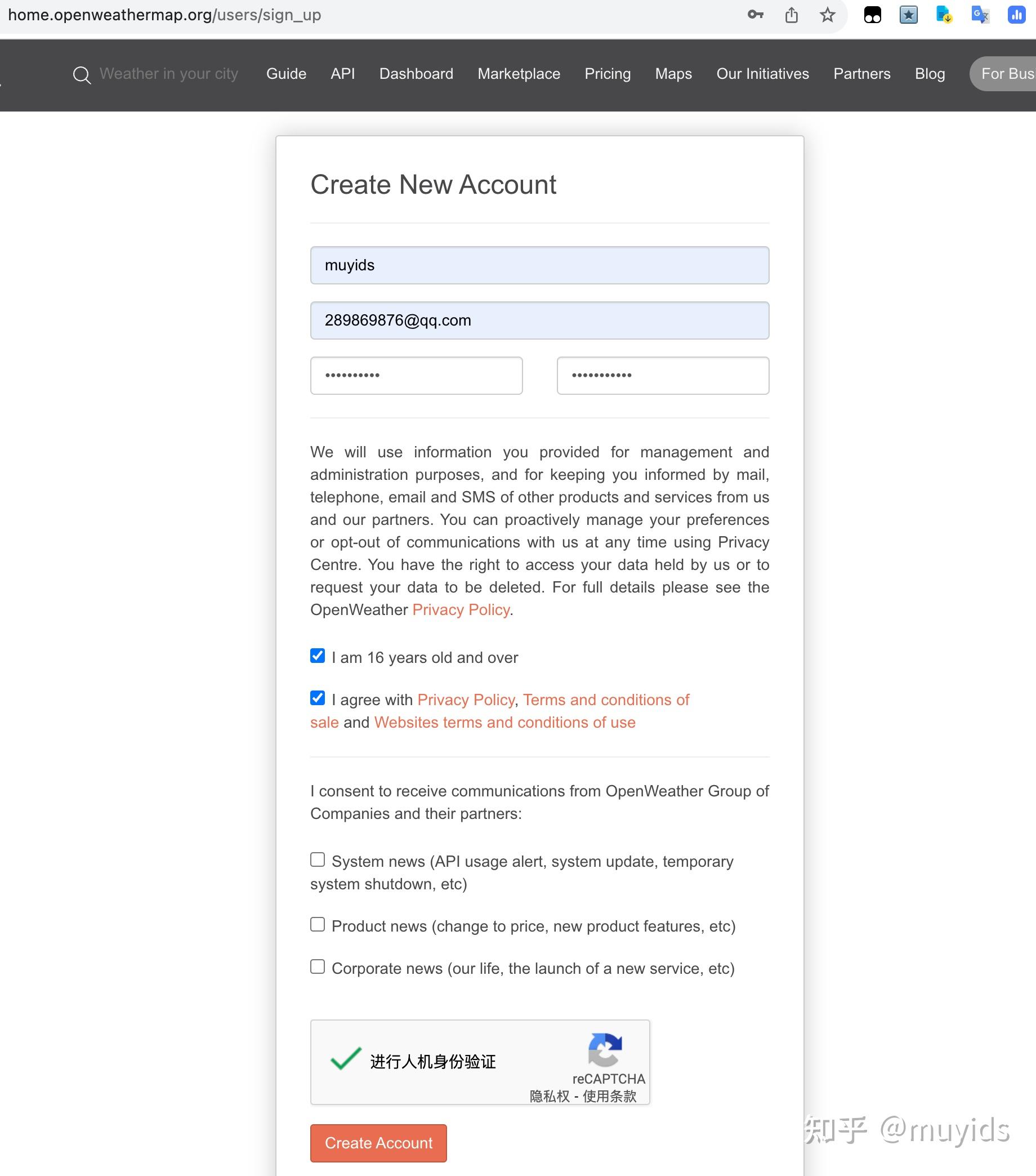Open Our Initiatives menu item

coord(763,74)
